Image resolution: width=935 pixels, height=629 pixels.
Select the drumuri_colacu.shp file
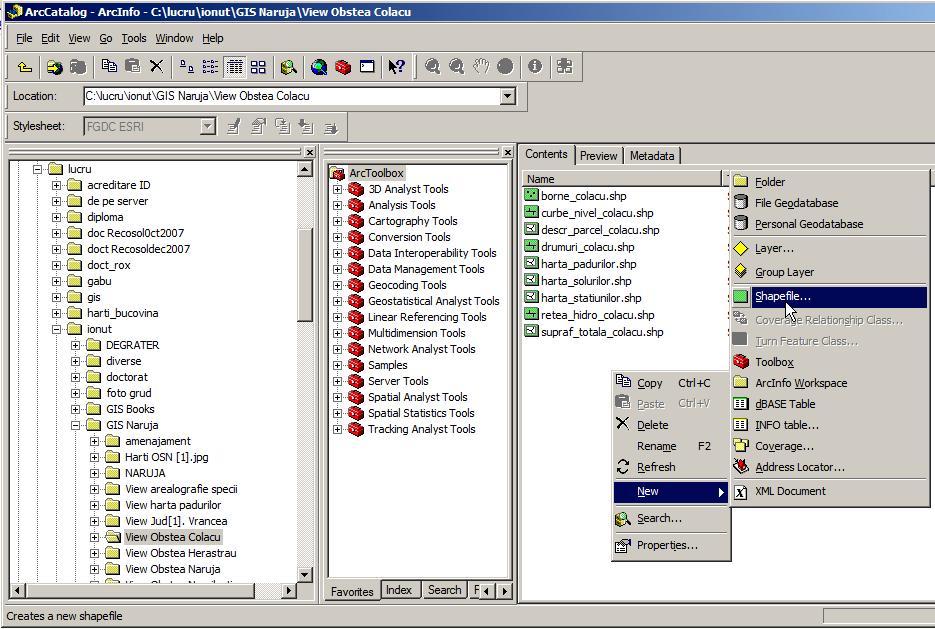point(587,247)
